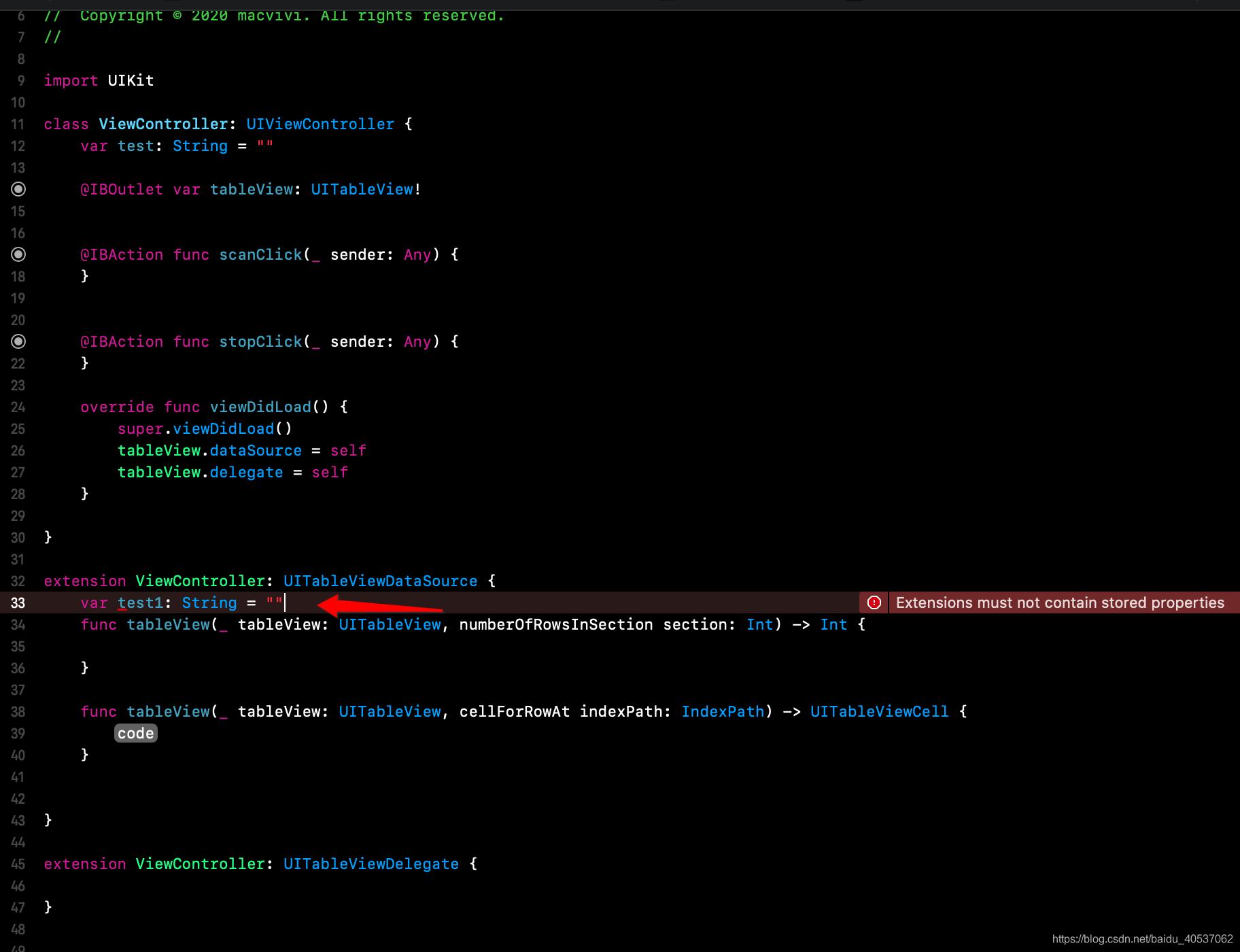Click line number 33 in the gutter
Image resolution: width=1240 pixels, height=952 pixels.
pyautogui.click(x=18, y=602)
